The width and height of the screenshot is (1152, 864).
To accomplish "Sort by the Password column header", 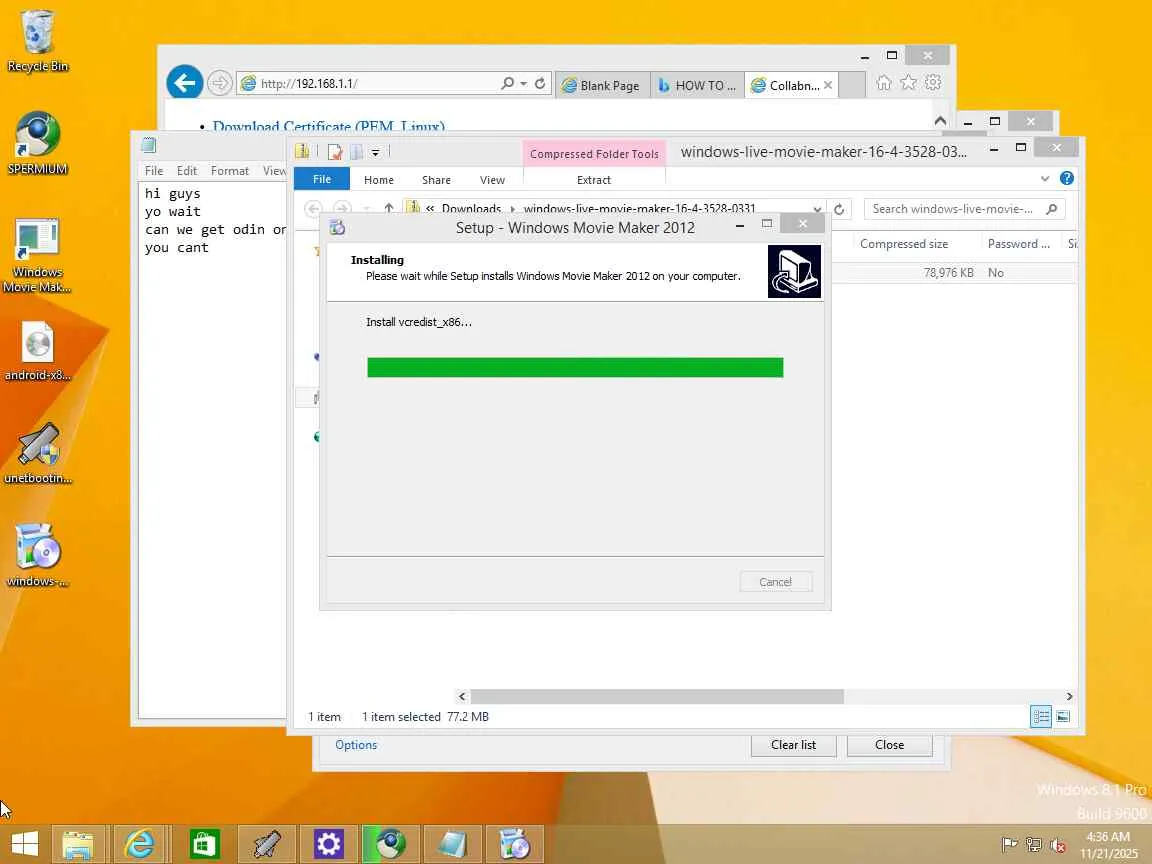I will click(x=1019, y=244).
